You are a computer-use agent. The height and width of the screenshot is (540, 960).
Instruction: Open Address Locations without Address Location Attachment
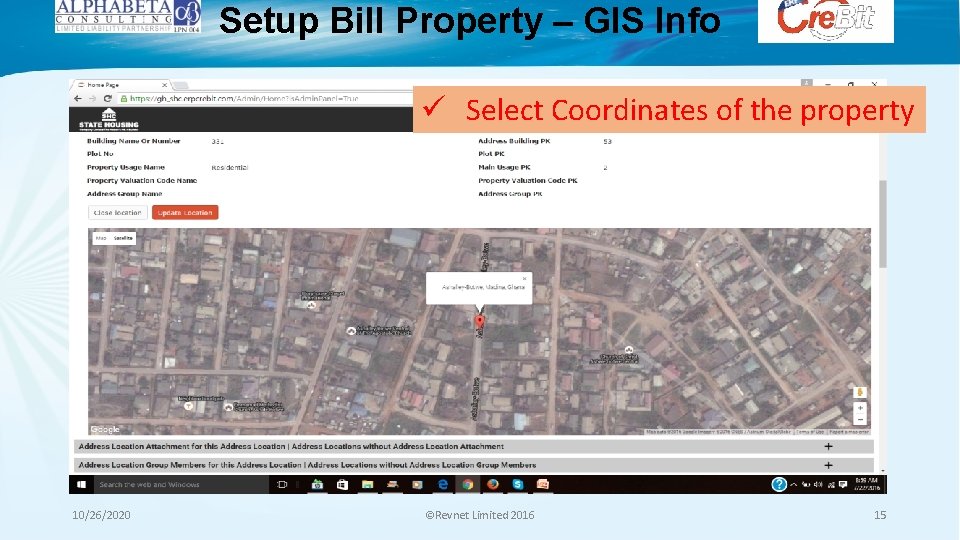coord(397,446)
